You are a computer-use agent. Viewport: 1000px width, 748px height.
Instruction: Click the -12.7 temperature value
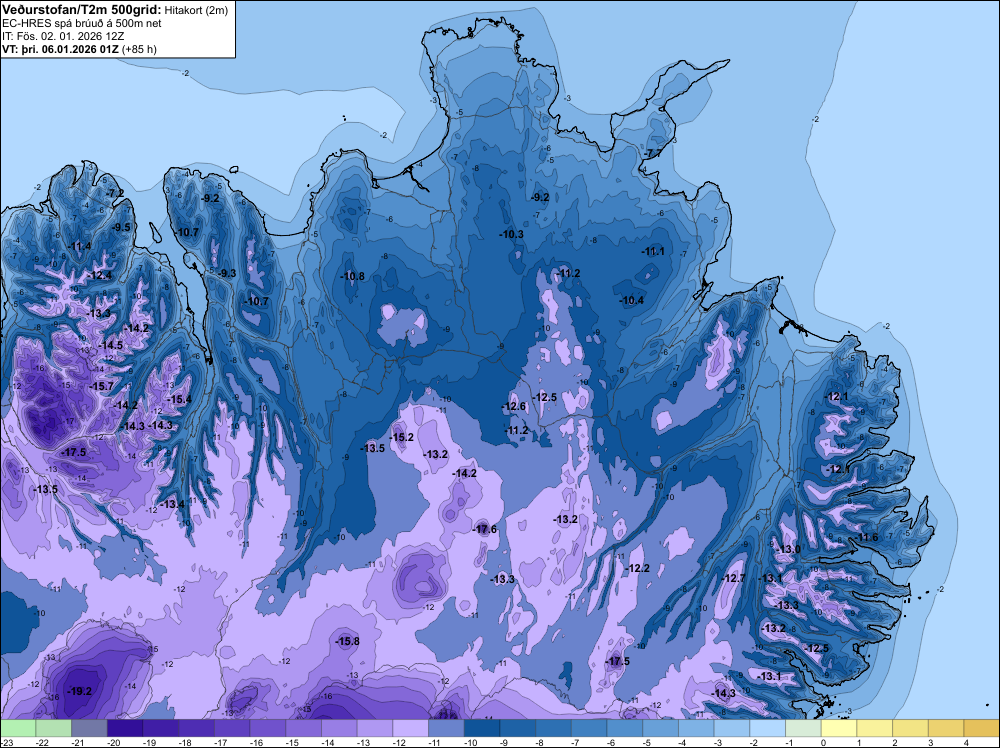click(x=733, y=578)
